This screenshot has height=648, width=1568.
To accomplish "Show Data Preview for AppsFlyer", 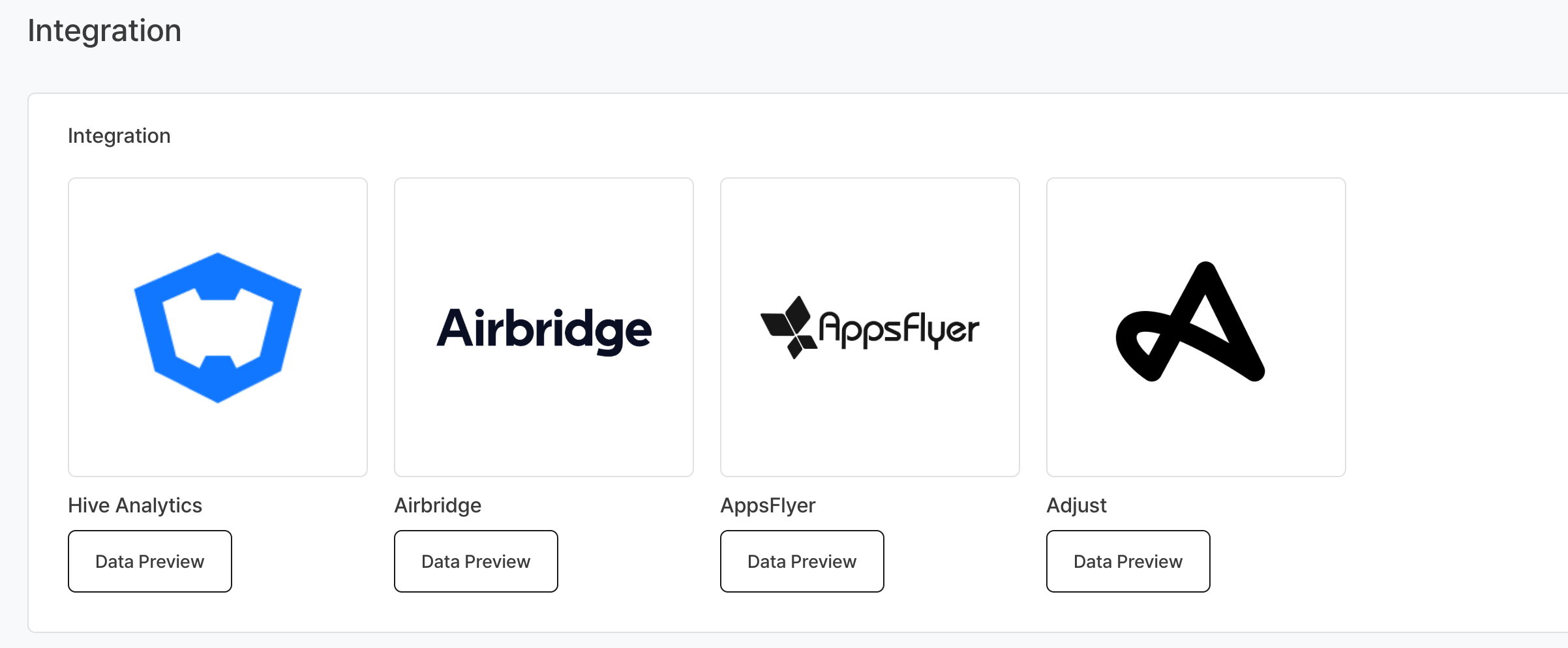I will pyautogui.click(x=802, y=561).
